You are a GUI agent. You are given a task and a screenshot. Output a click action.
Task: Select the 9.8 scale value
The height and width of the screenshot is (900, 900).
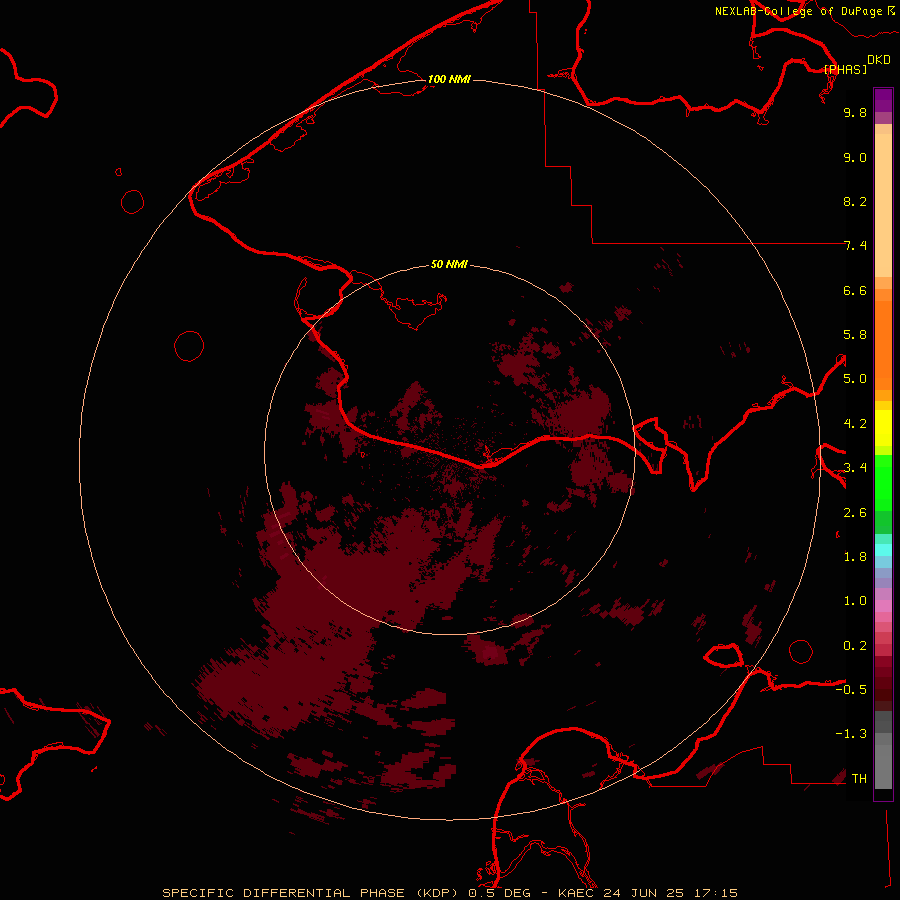855,112
